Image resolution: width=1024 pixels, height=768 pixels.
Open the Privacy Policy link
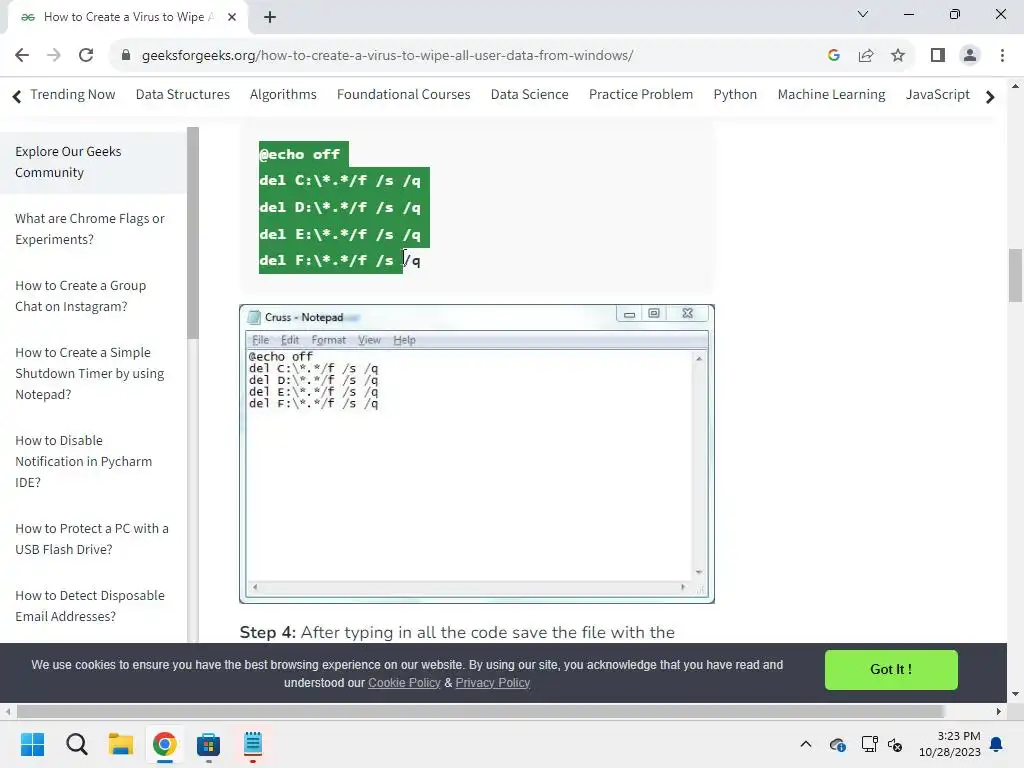(x=492, y=682)
